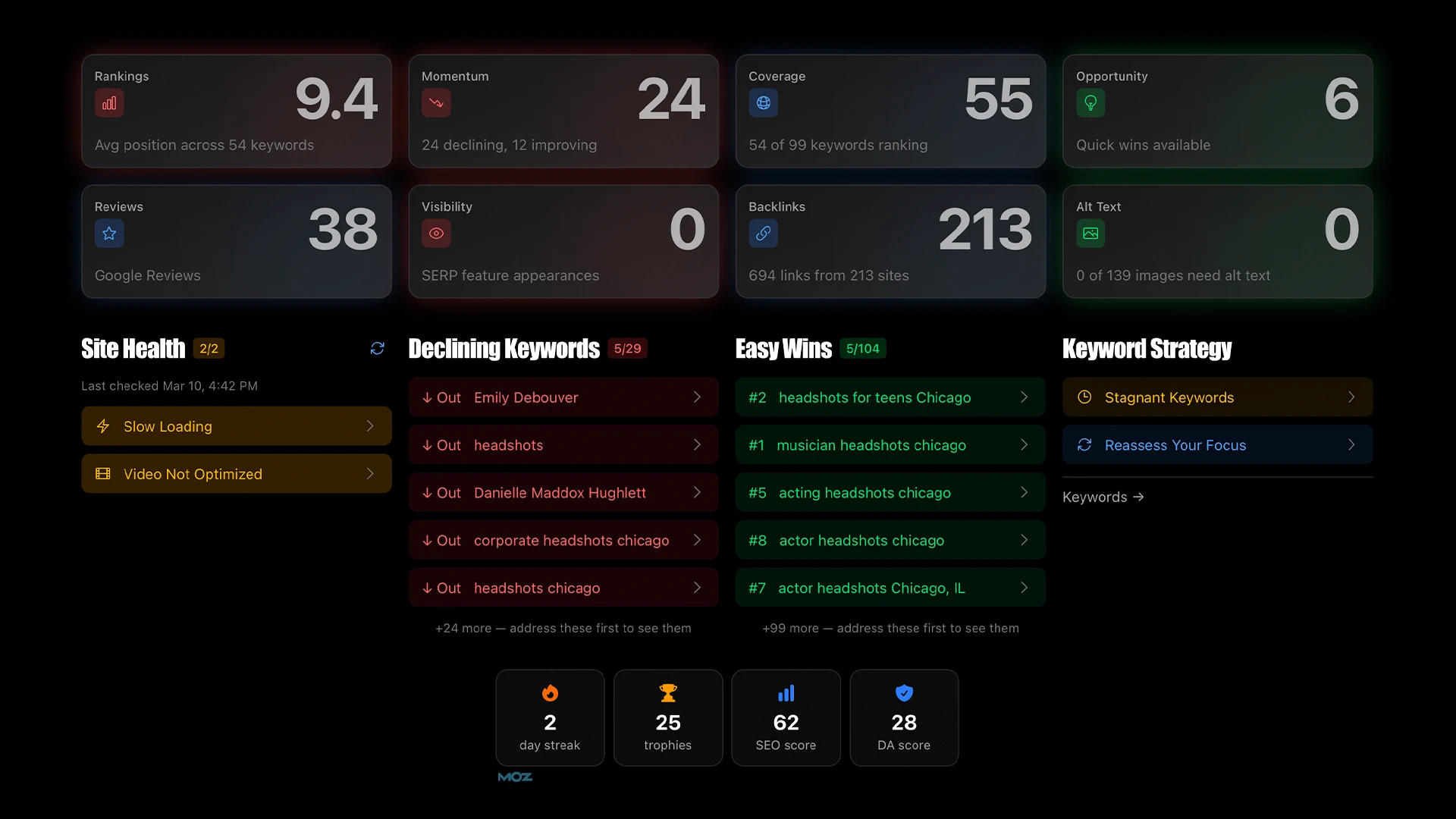This screenshot has height=819, width=1456.
Task: Click the Momentum trend line icon
Action: coord(436,103)
